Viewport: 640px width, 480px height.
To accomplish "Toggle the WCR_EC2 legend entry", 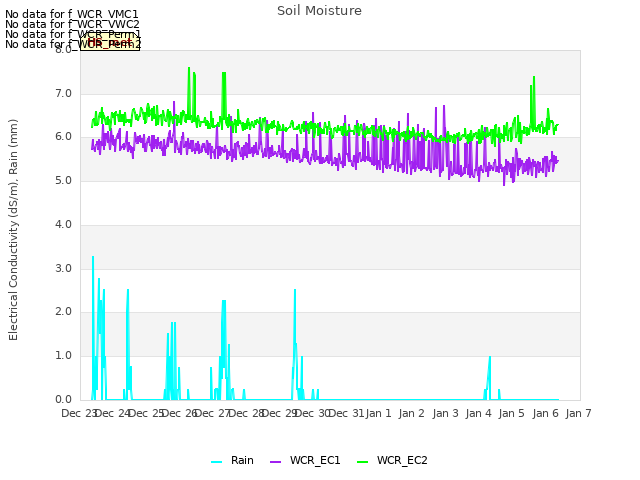I will [x=392, y=460].
